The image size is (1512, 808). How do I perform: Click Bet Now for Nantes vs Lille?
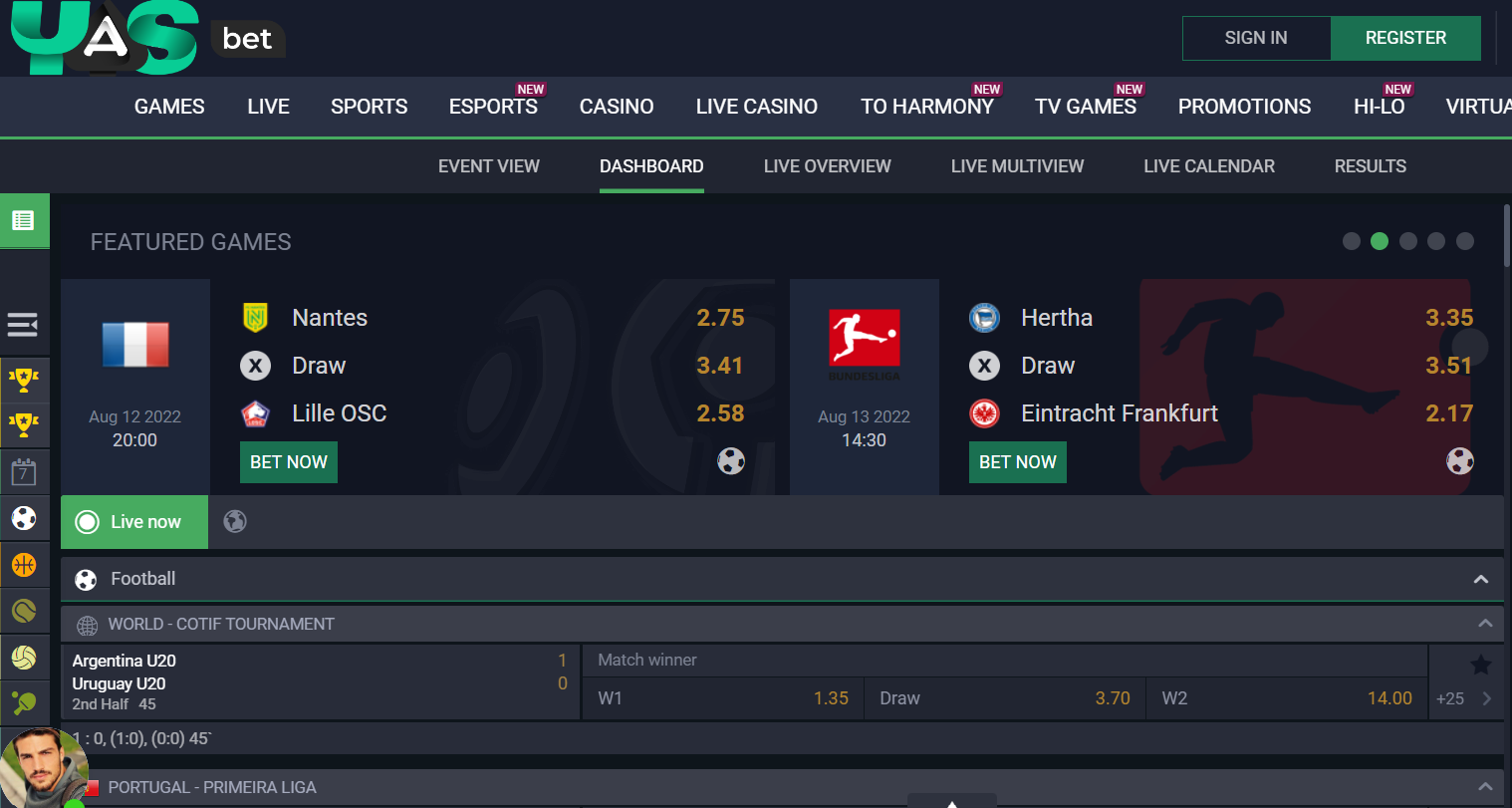click(289, 462)
